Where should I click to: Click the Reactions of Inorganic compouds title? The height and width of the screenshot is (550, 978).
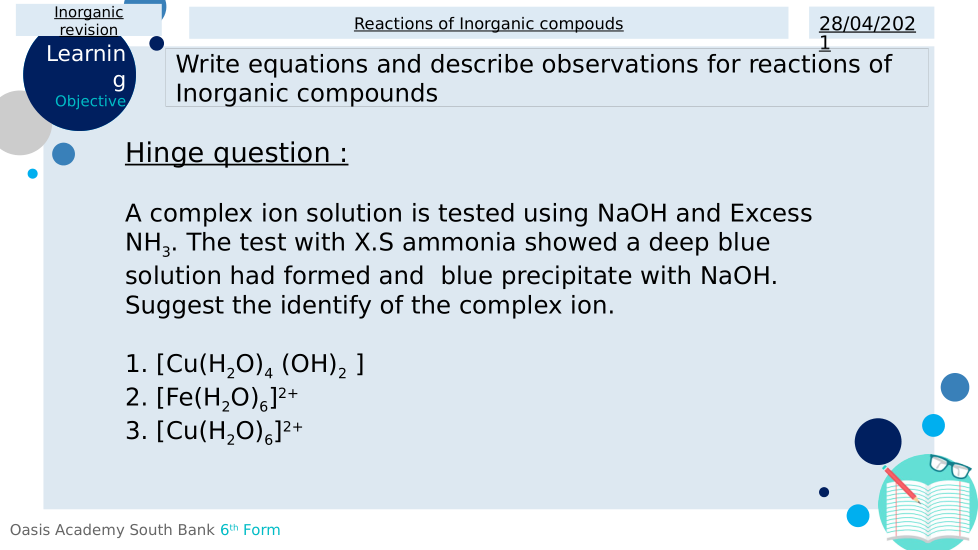click(x=488, y=24)
